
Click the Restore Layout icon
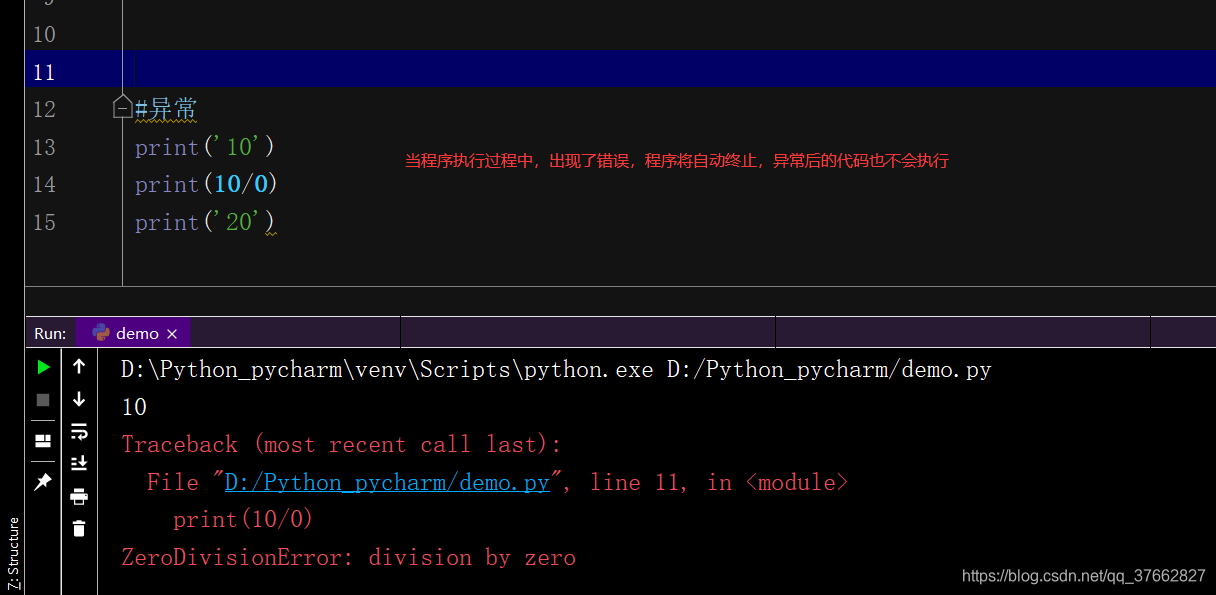(42, 441)
